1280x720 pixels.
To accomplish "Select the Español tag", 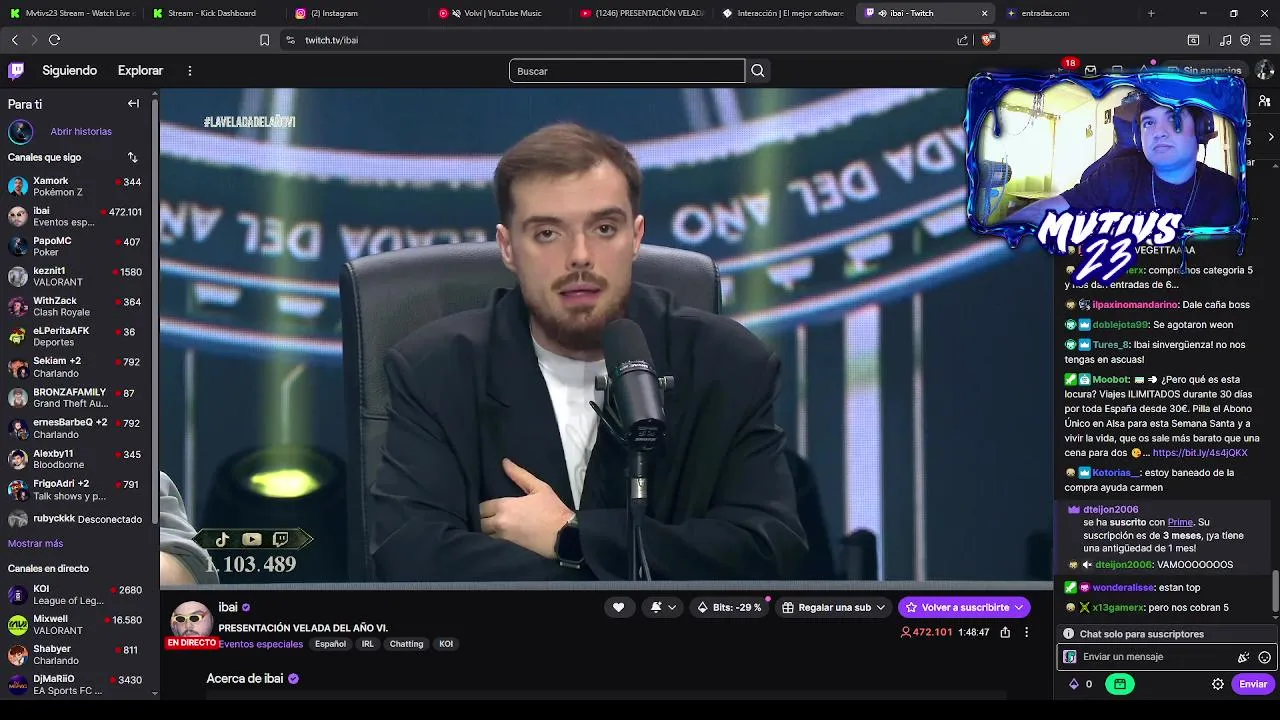I will click(330, 644).
